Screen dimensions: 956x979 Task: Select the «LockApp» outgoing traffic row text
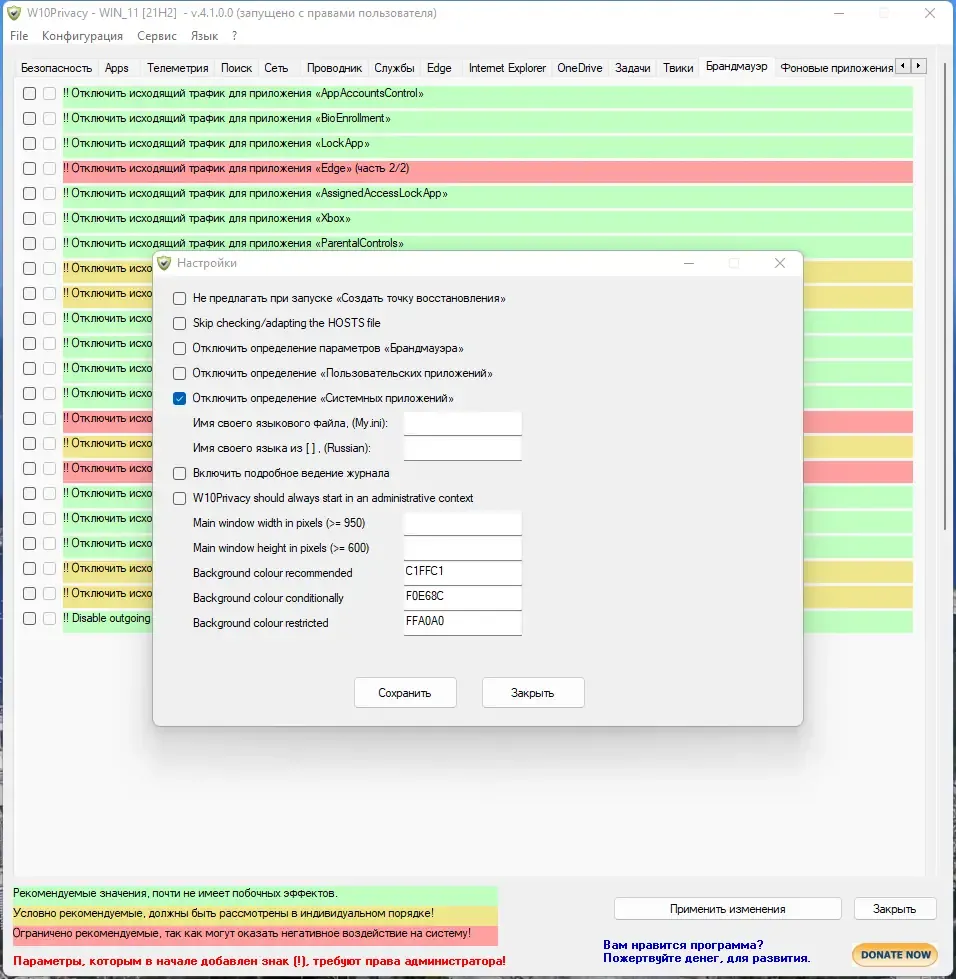[216, 144]
